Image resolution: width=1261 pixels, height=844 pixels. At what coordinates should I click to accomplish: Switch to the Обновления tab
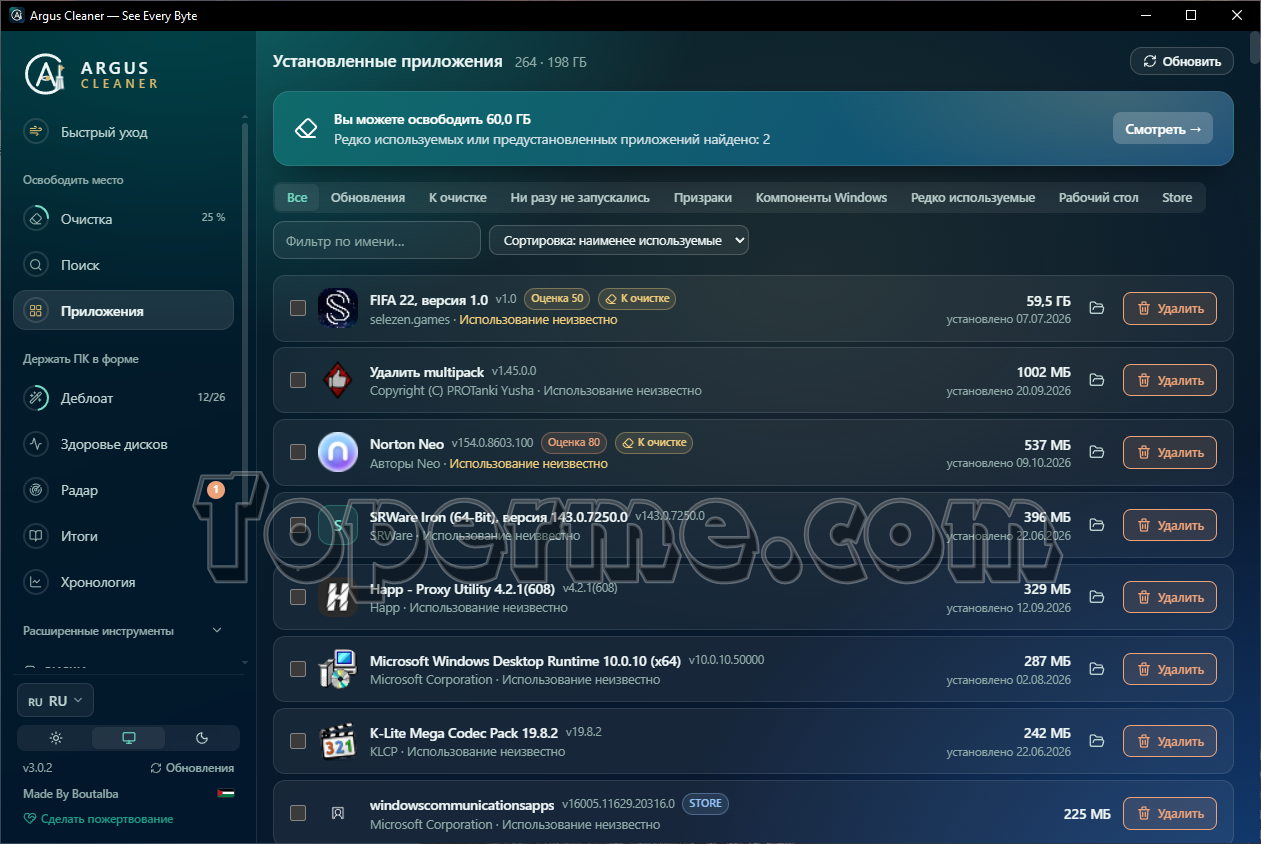tap(368, 197)
